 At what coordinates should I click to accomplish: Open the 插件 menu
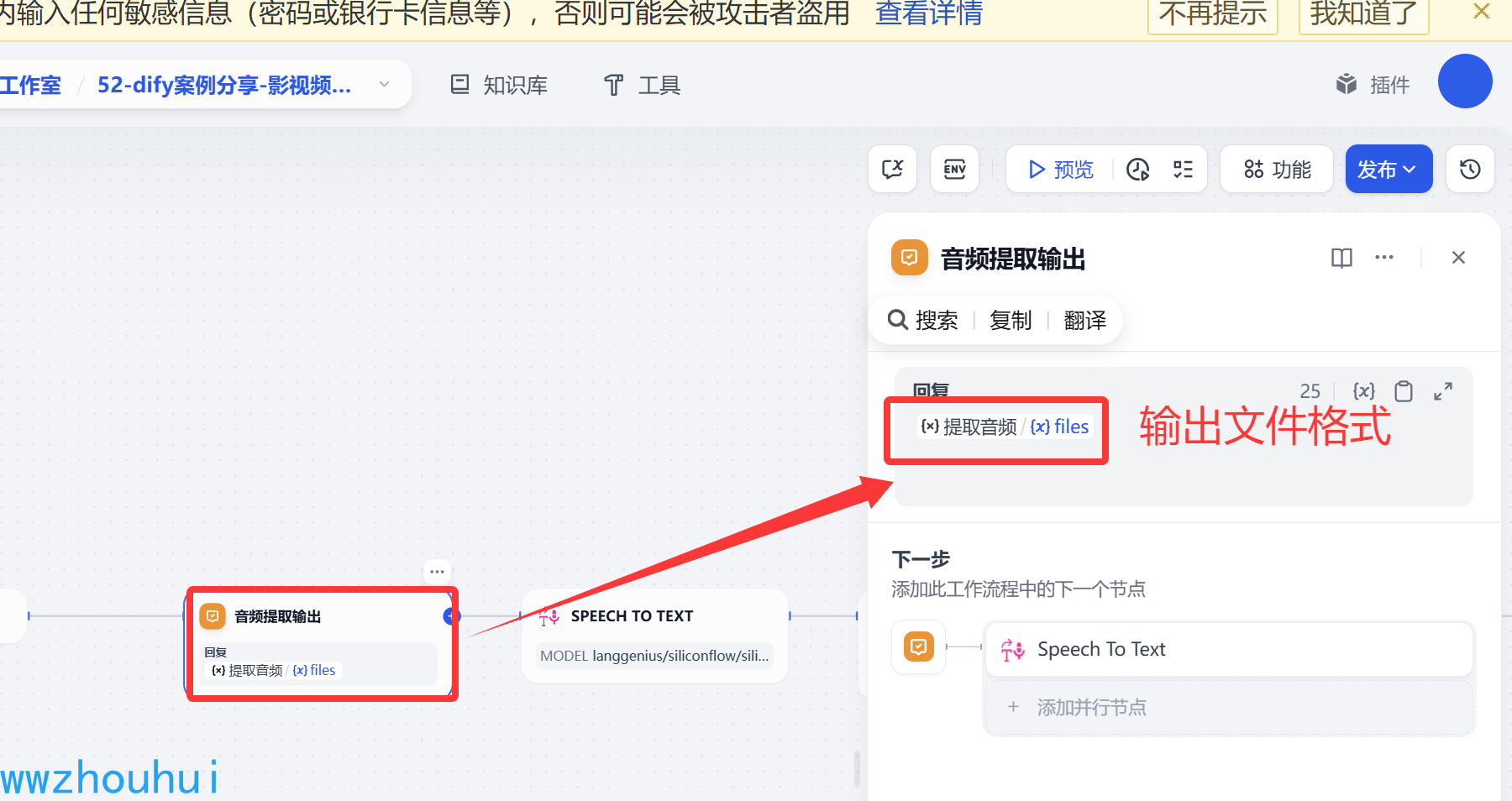1373,85
